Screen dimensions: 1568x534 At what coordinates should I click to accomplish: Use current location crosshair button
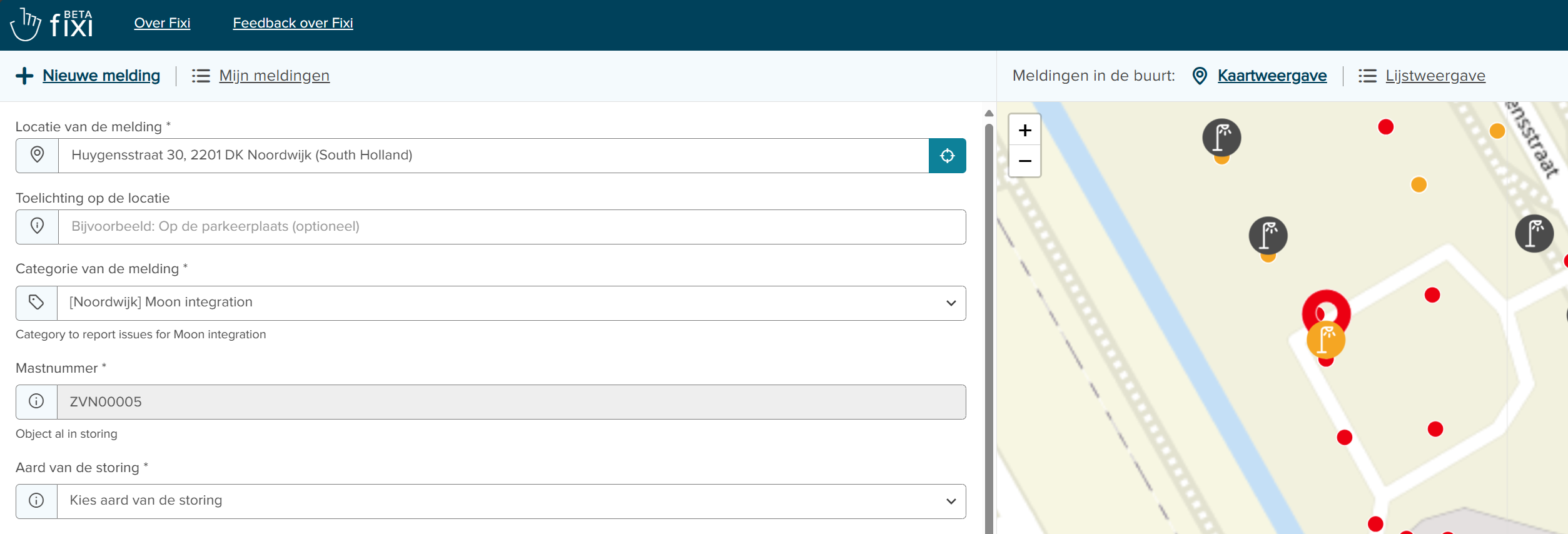[x=947, y=156]
